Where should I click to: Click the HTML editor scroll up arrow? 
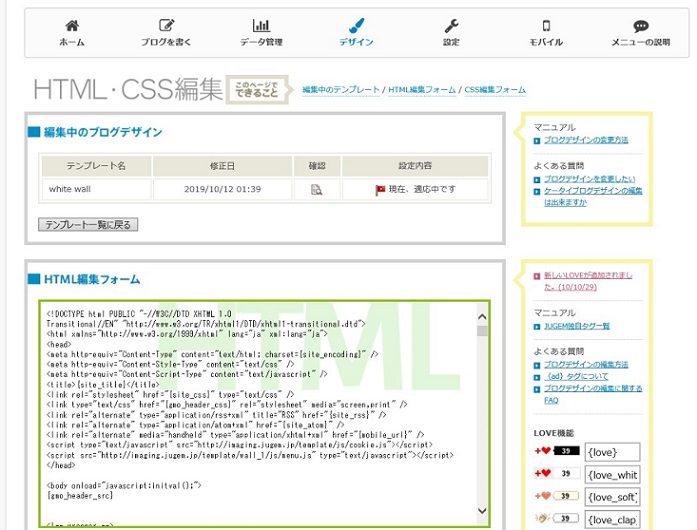tap(482, 317)
